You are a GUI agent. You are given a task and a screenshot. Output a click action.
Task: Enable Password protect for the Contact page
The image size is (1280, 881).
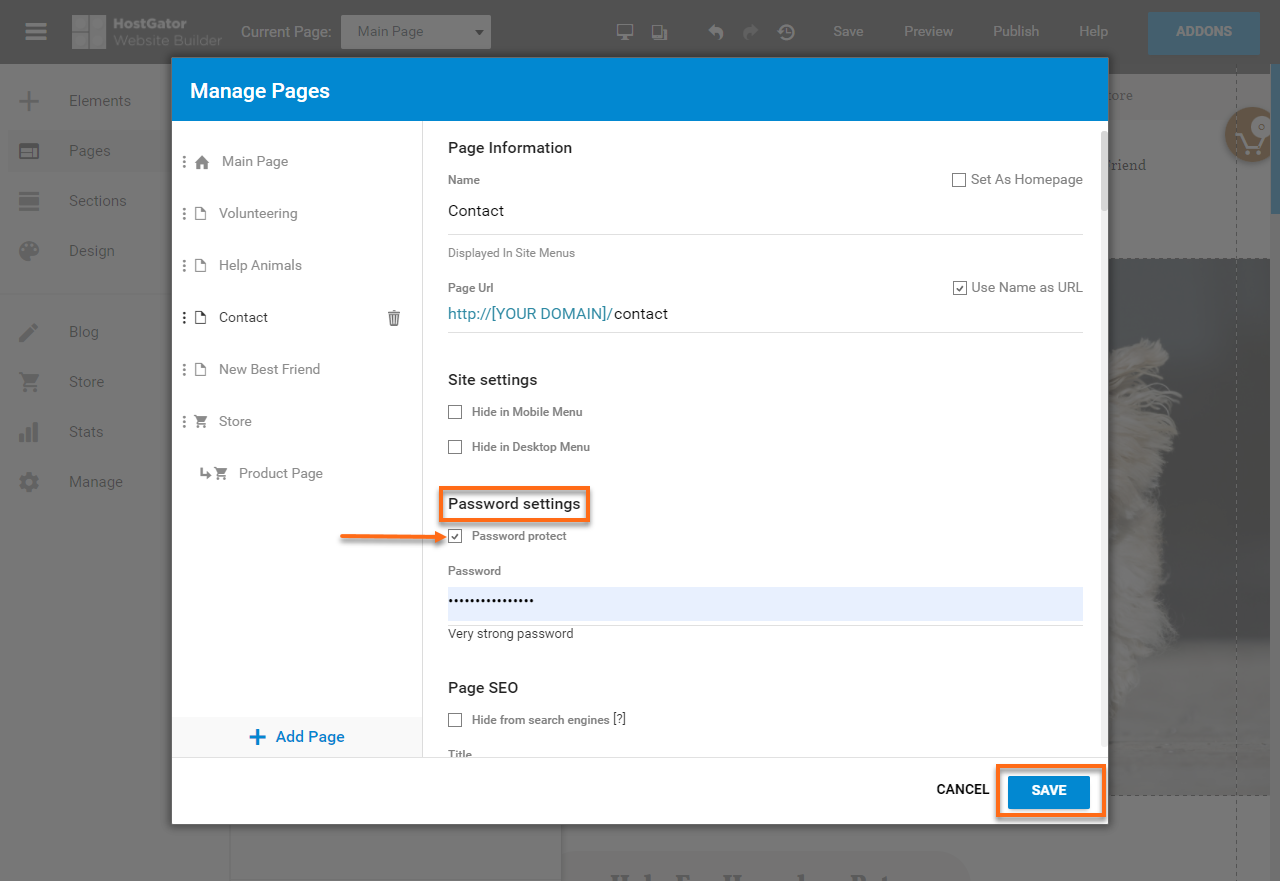[456, 536]
